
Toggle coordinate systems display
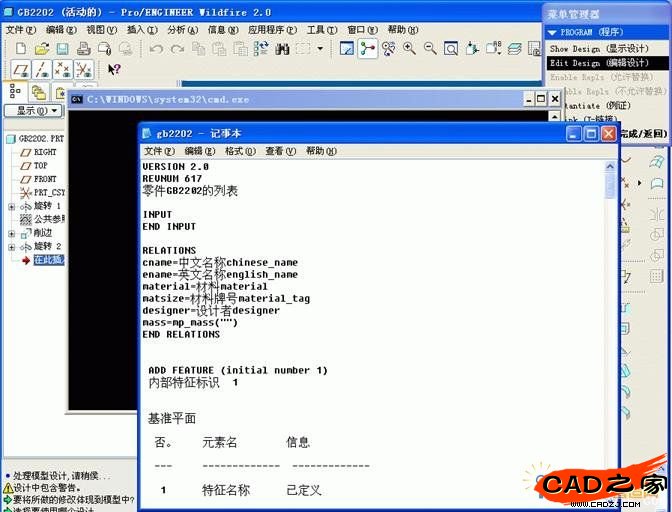point(84,69)
